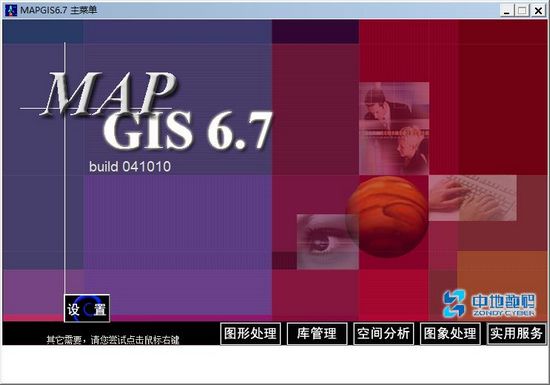
Task: Open the 设置 (Settings) button
Action: tap(87, 308)
